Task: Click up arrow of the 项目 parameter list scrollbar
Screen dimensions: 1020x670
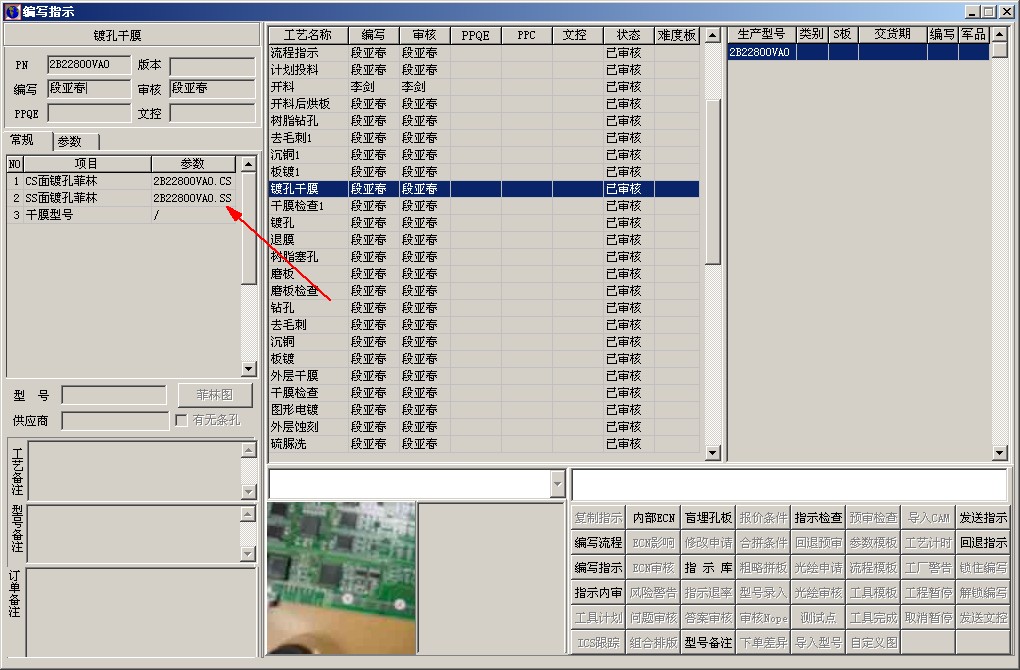Action: [x=248, y=164]
